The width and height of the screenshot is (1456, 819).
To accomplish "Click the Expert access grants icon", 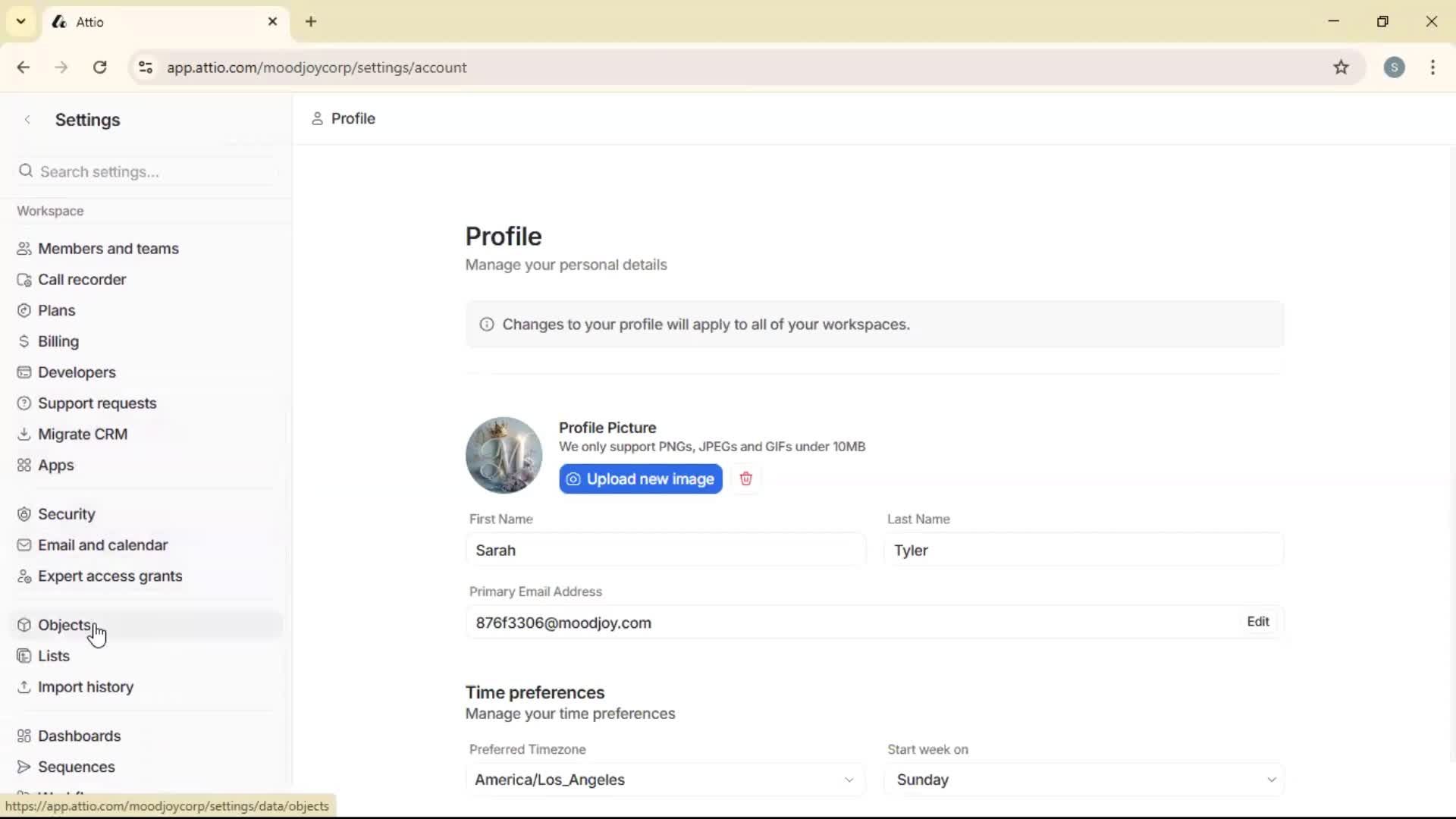I will click(x=24, y=576).
